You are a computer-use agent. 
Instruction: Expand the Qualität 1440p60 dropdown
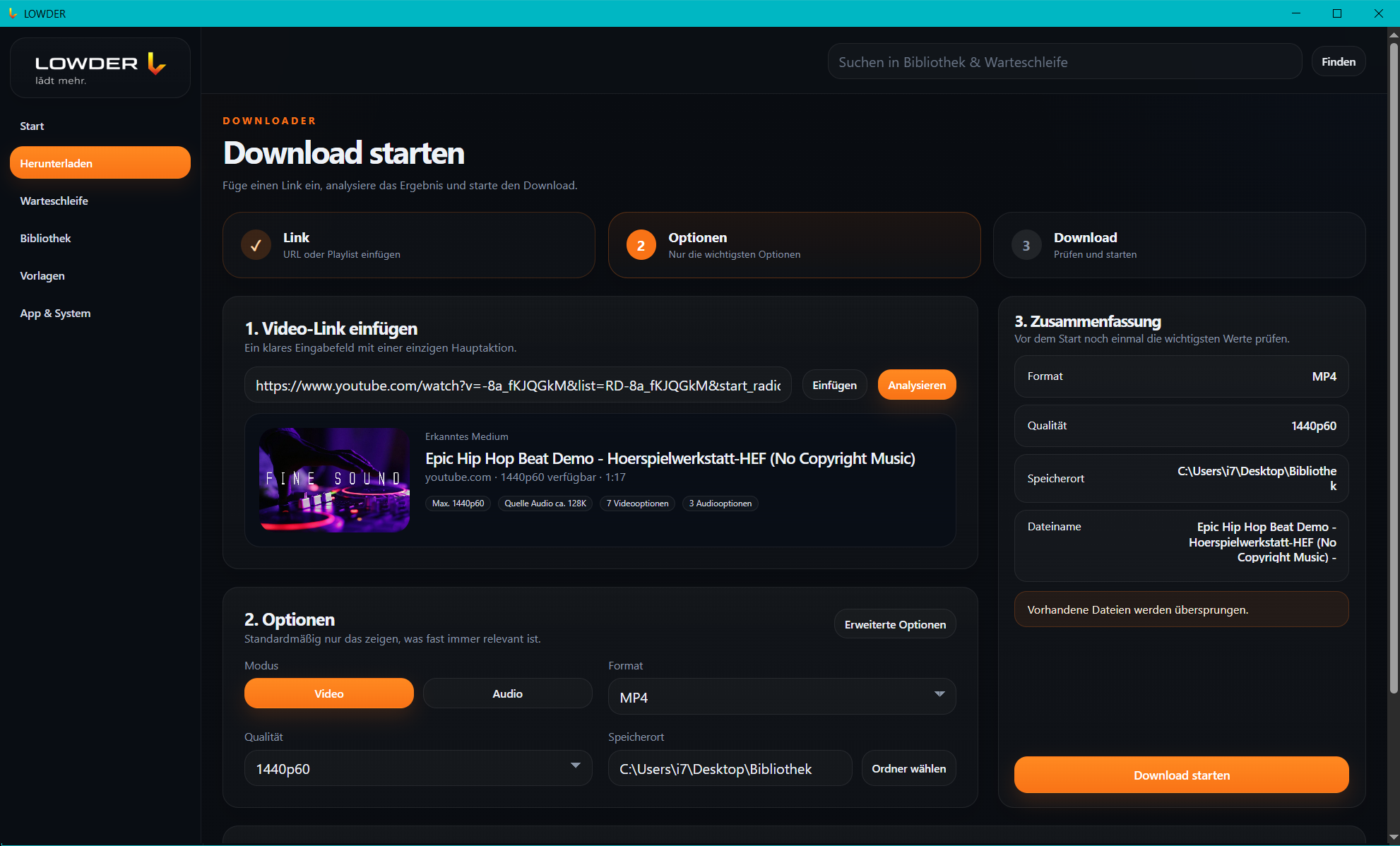pos(418,768)
